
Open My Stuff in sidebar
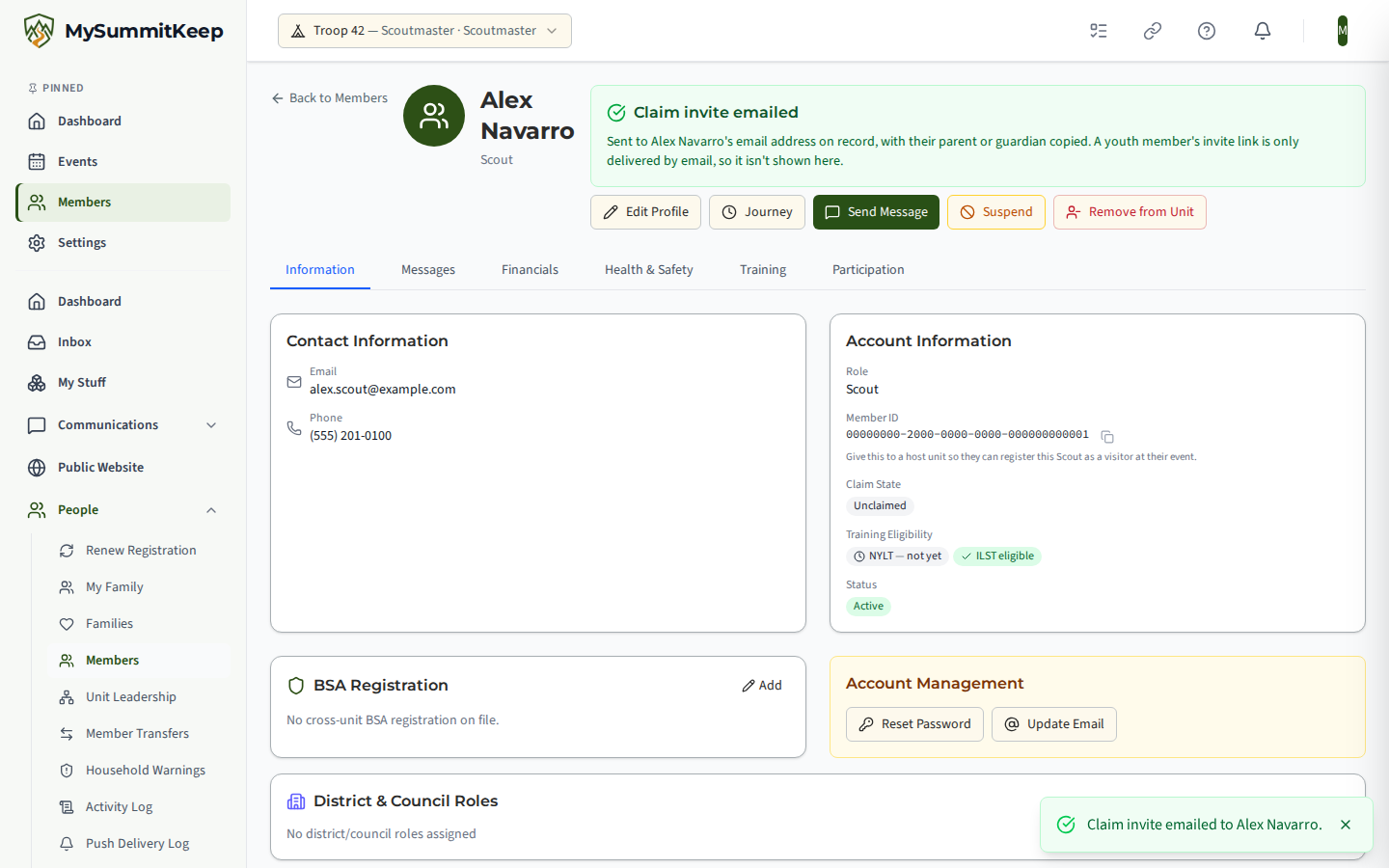point(123,383)
